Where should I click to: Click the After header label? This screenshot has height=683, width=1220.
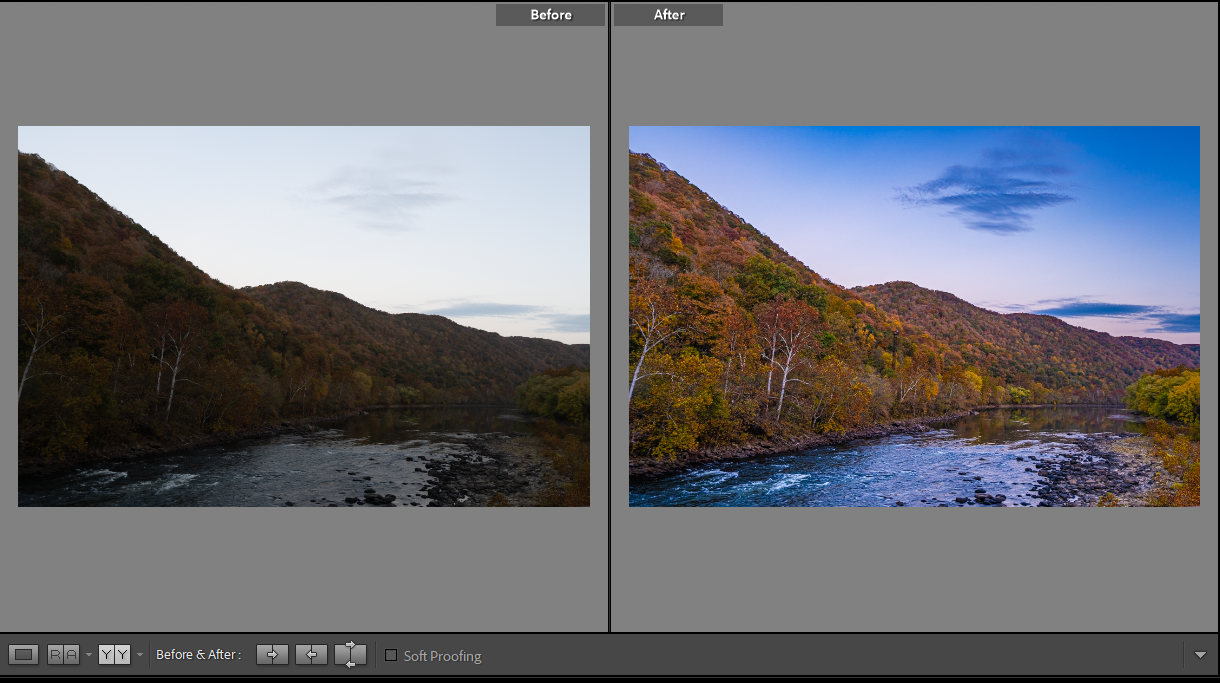(668, 15)
